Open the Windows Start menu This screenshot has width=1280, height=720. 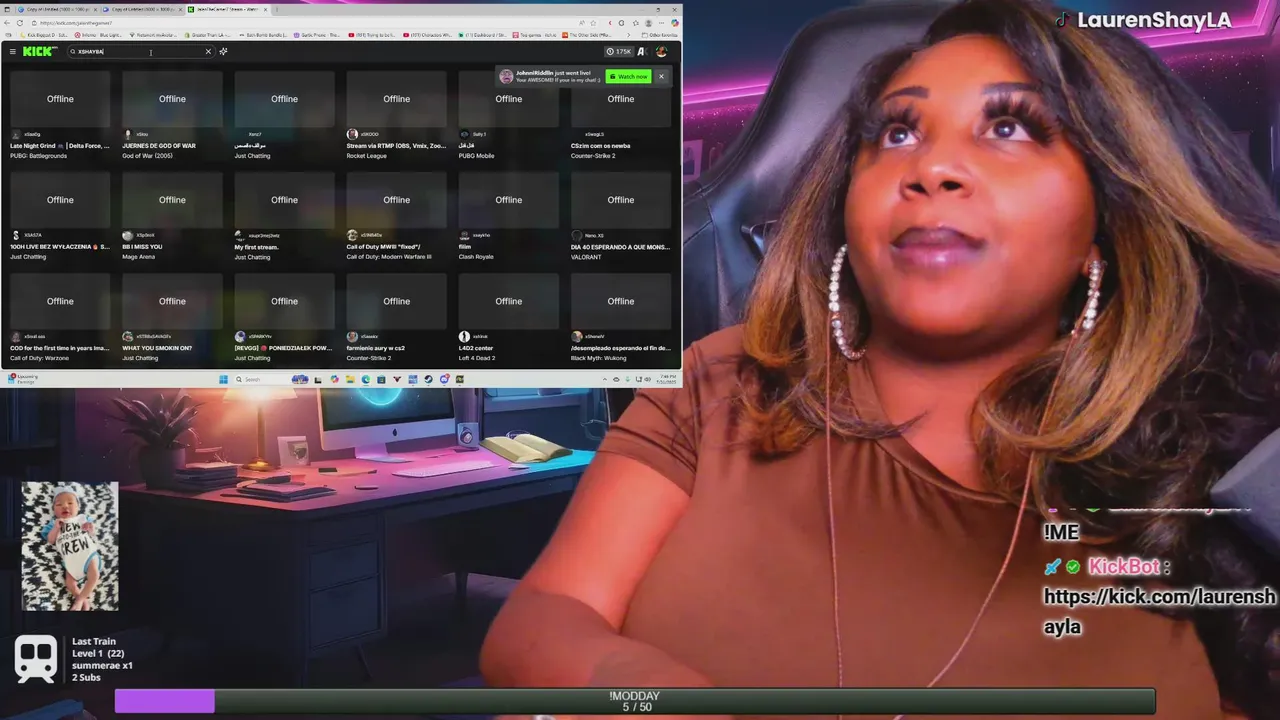click(224, 379)
